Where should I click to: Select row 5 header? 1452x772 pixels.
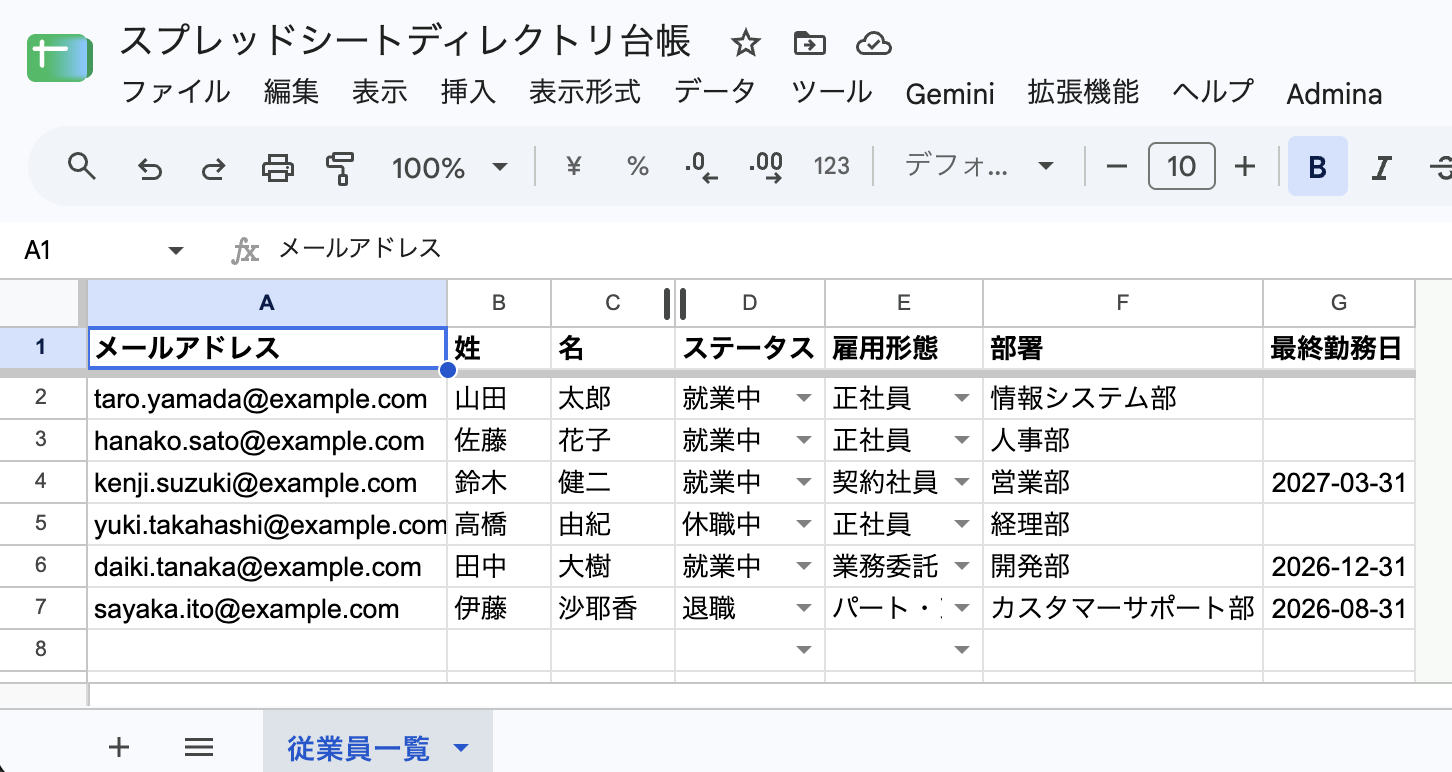click(x=41, y=523)
